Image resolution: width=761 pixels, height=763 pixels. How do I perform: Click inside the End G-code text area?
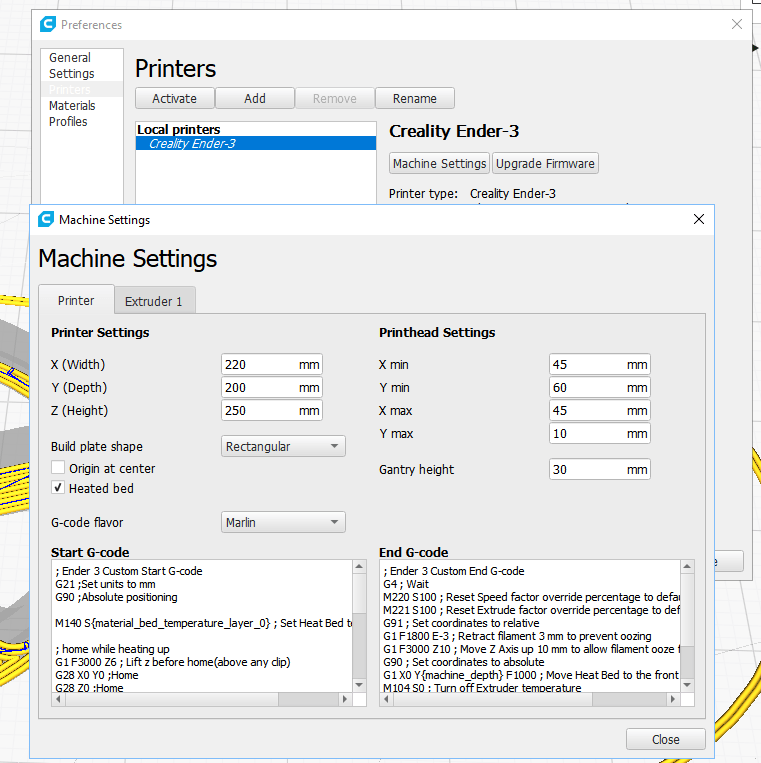point(530,626)
